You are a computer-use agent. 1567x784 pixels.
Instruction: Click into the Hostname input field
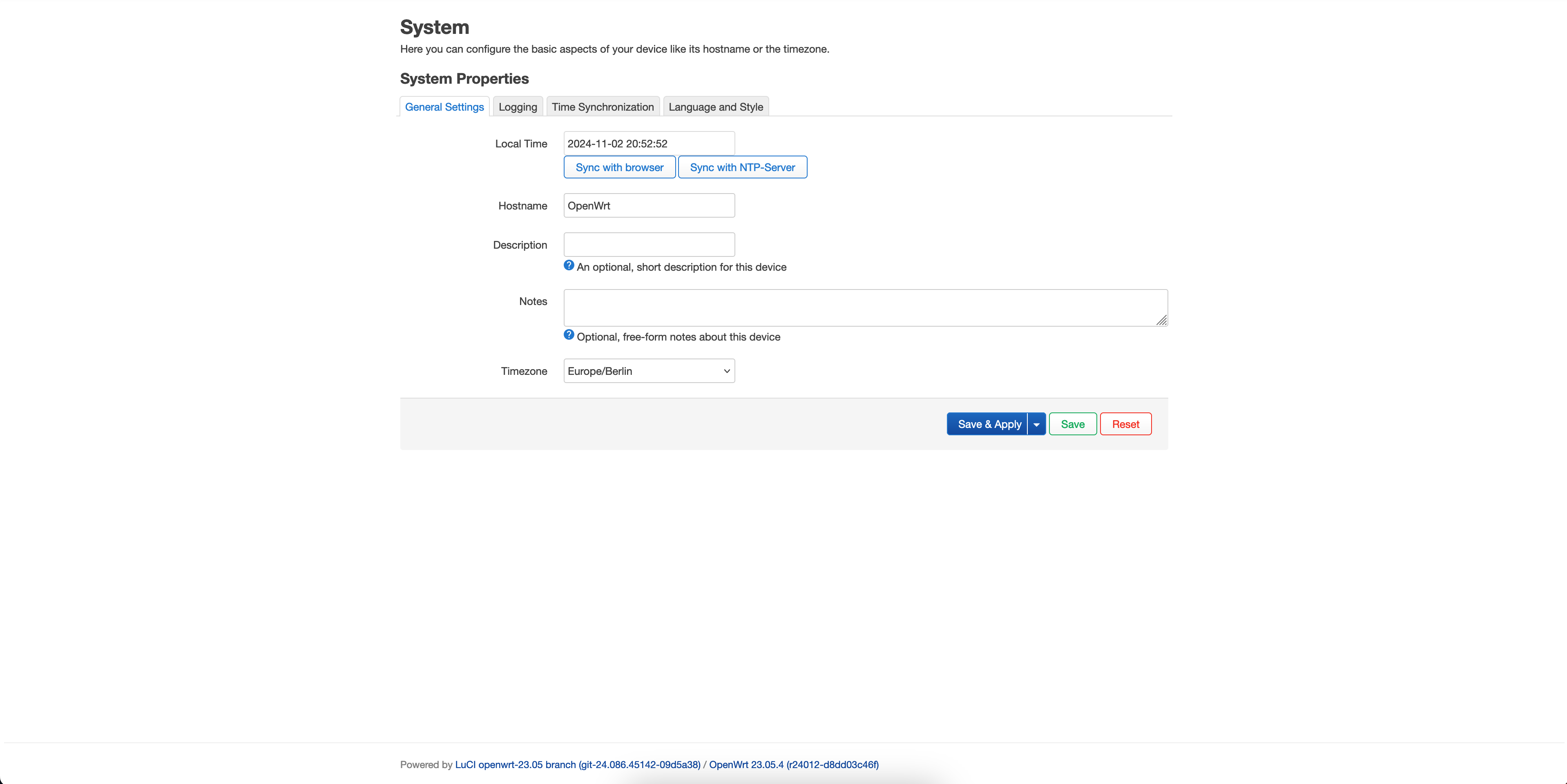(x=649, y=205)
